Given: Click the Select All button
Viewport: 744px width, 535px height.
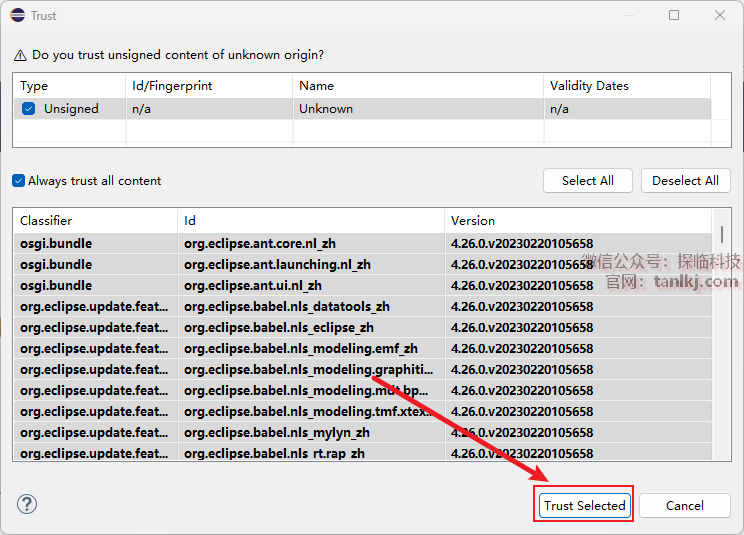Looking at the screenshot, I should tap(587, 181).
